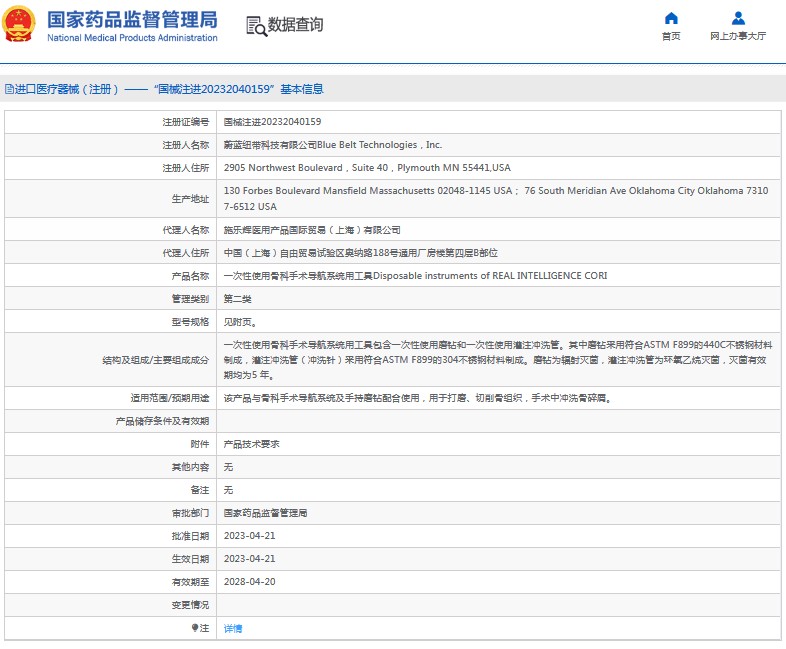The height and width of the screenshot is (649, 786).
Task: Click 管理类别 row label
Action: [190, 299]
